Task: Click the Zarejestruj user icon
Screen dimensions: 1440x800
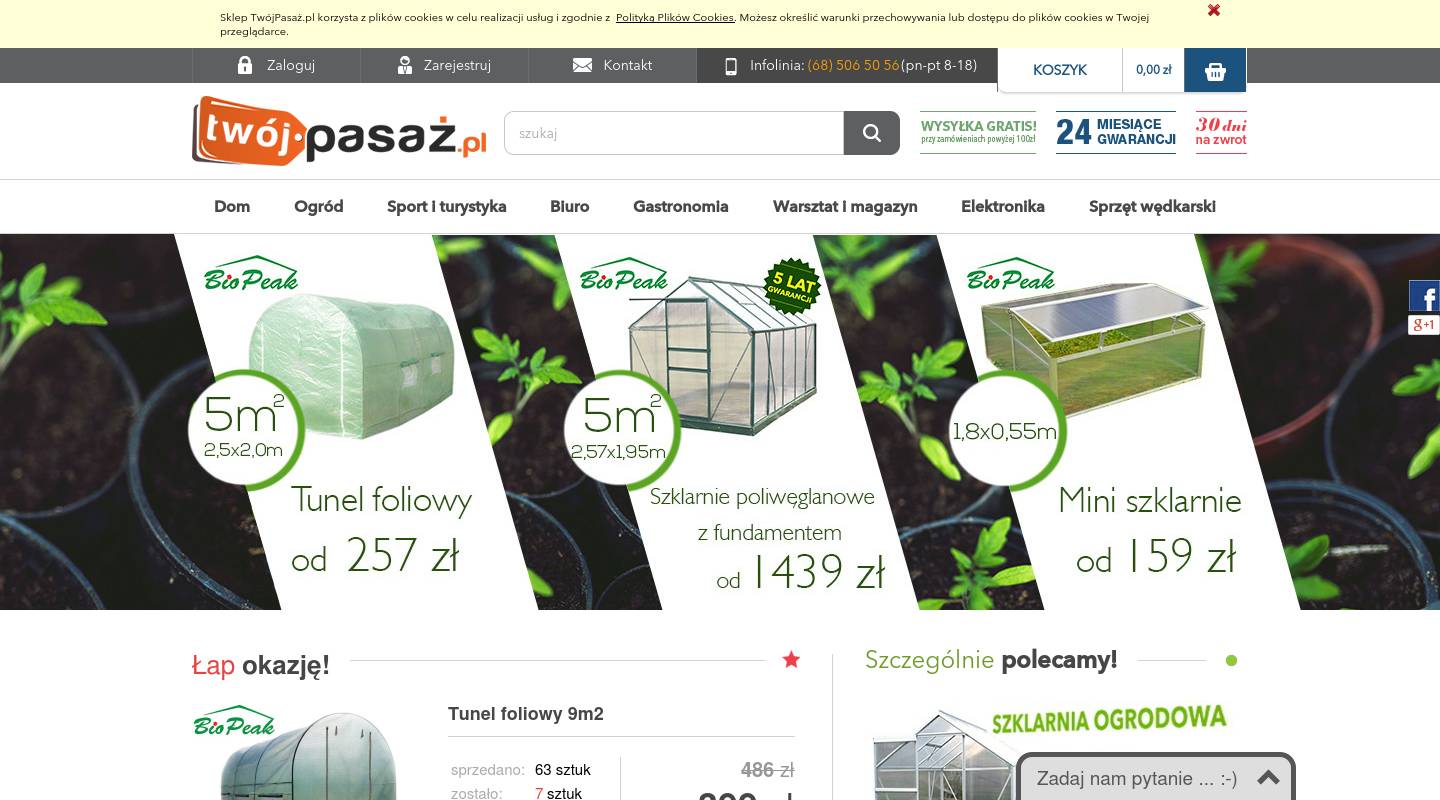Action: coord(405,65)
